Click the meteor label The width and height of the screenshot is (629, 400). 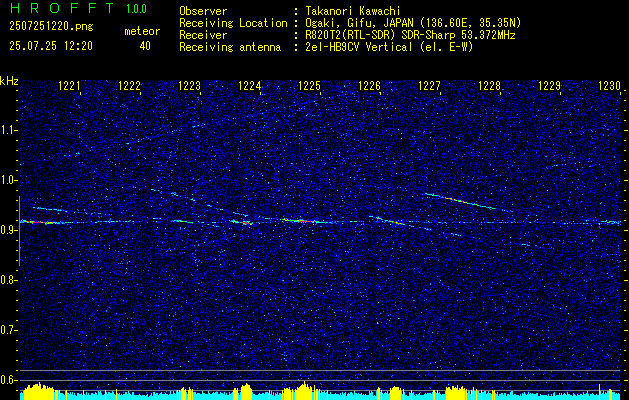pyautogui.click(x=142, y=31)
